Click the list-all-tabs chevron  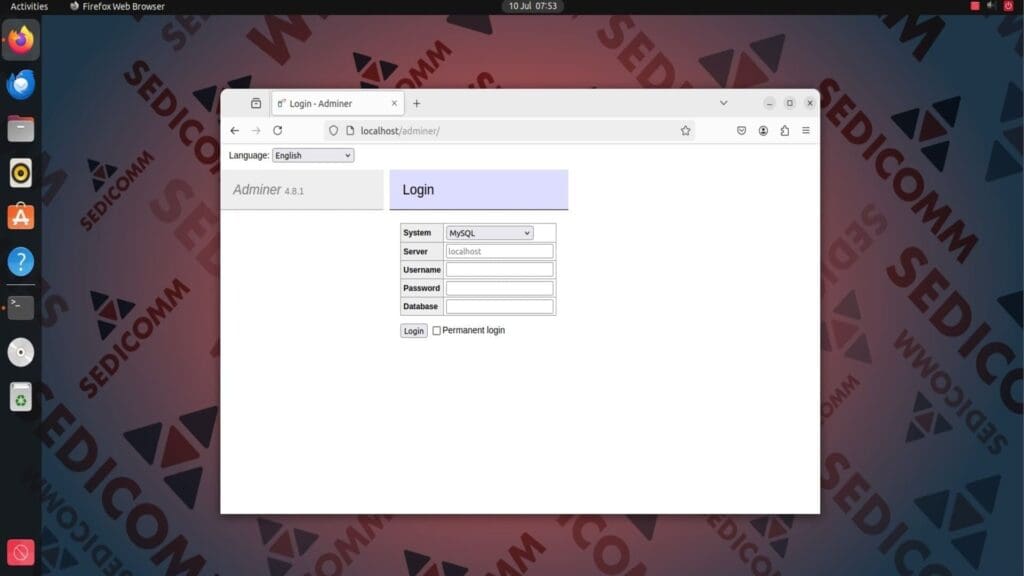pyautogui.click(x=723, y=103)
